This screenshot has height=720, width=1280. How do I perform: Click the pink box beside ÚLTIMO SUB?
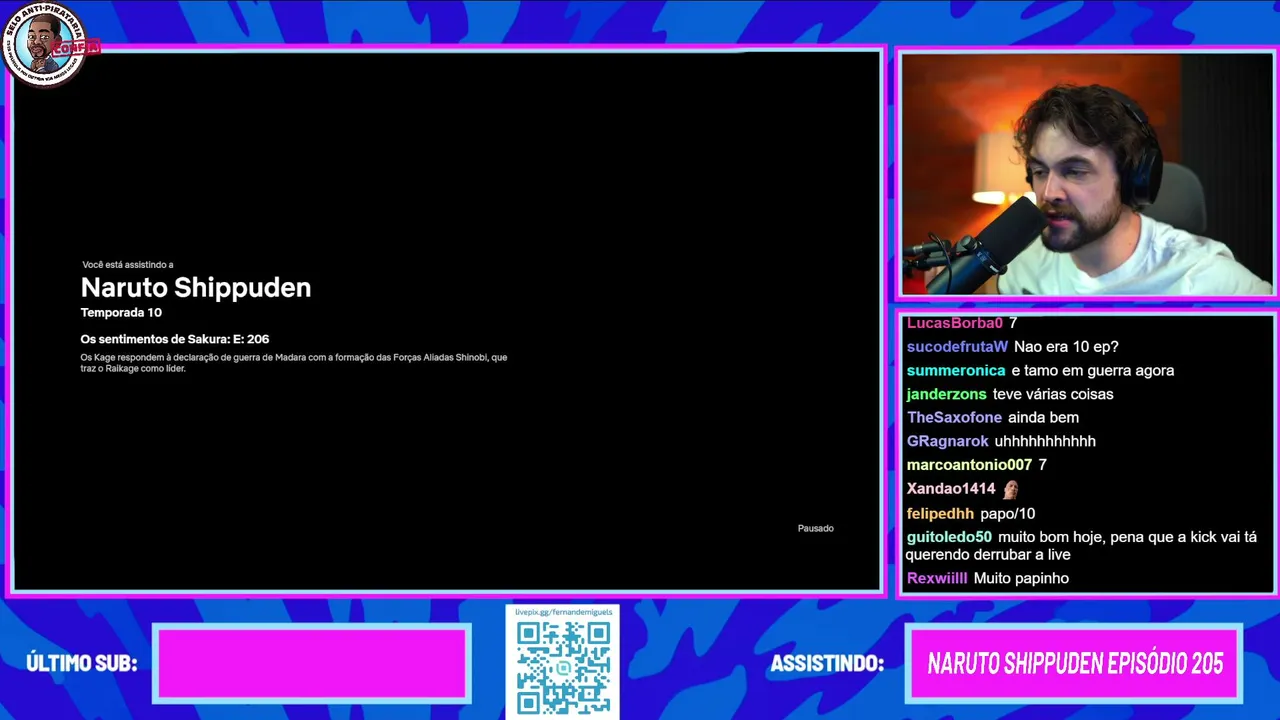pyautogui.click(x=312, y=663)
